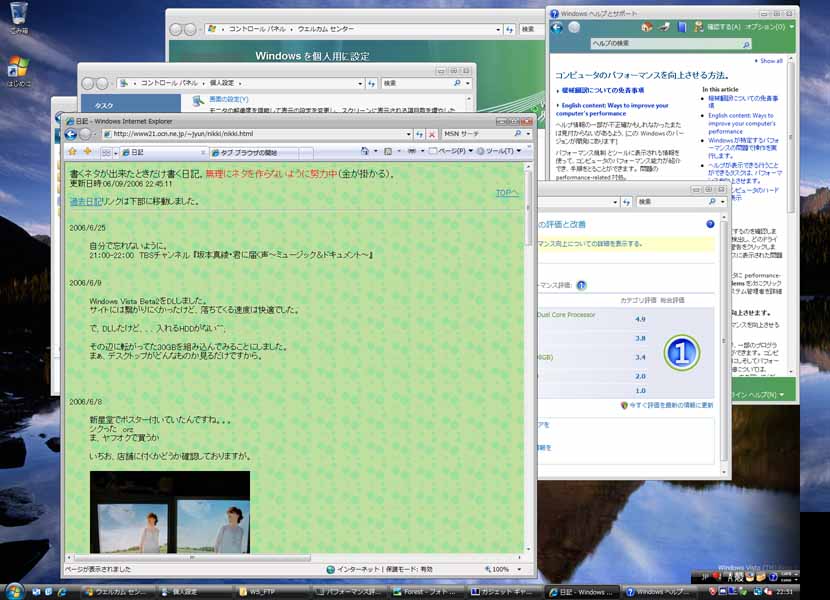Screen dimensions: 830x600
Task: Stop loading with the red X in Internet Explorer
Action: tap(432, 135)
